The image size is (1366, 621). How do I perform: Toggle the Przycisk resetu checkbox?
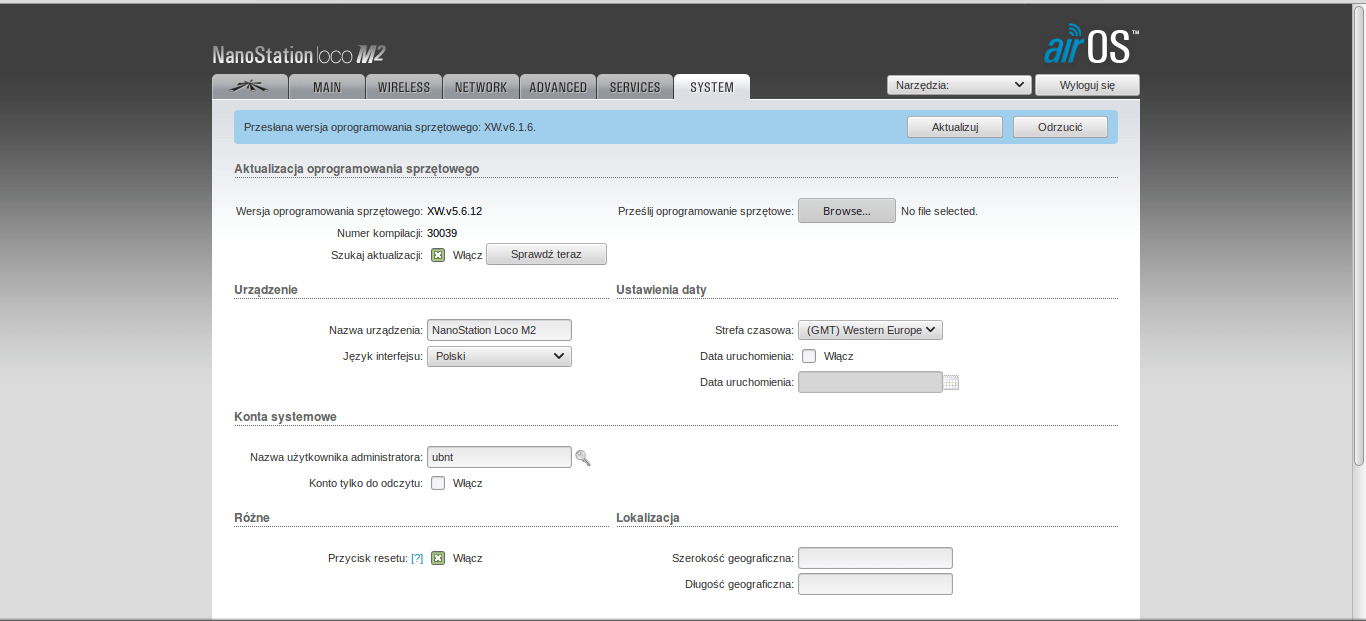point(438,558)
